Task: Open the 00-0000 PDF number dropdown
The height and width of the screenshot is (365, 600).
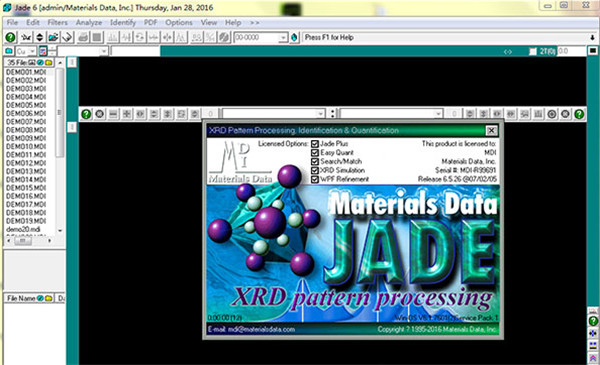Action: 283,37
